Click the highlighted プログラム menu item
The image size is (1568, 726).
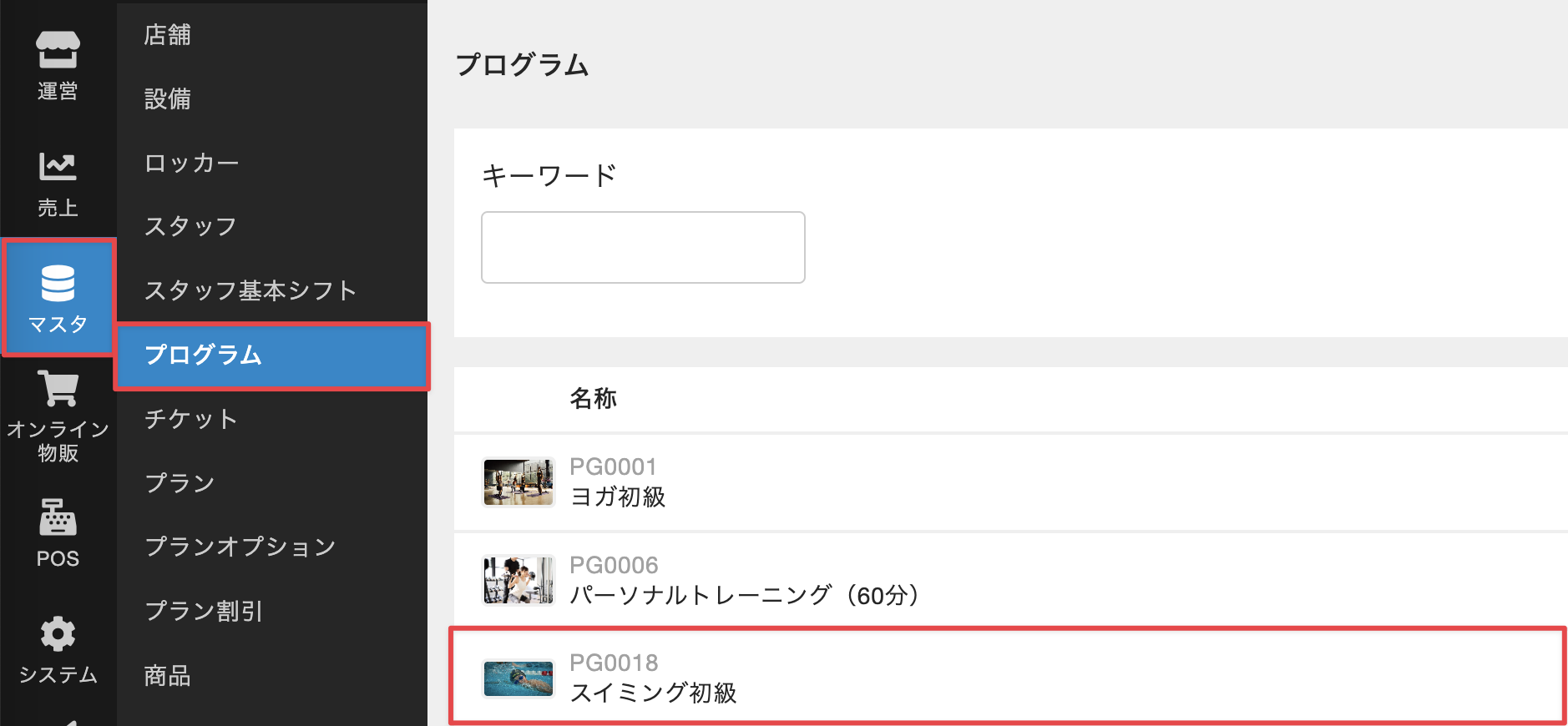click(204, 355)
